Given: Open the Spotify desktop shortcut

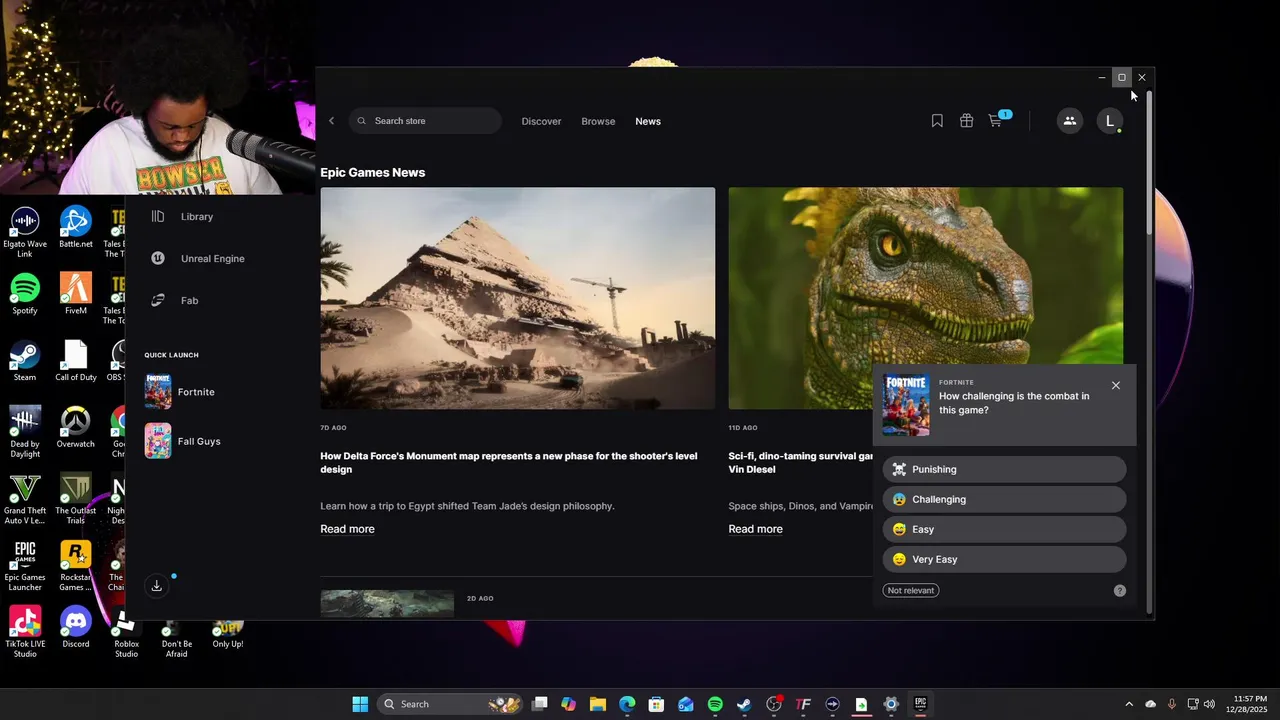Looking at the screenshot, I should (25, 295).
